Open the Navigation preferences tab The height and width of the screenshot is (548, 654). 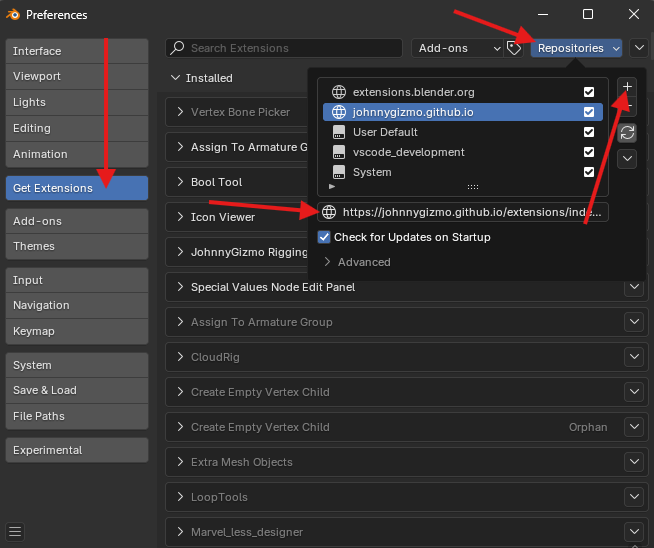click(x=77, y=306)
